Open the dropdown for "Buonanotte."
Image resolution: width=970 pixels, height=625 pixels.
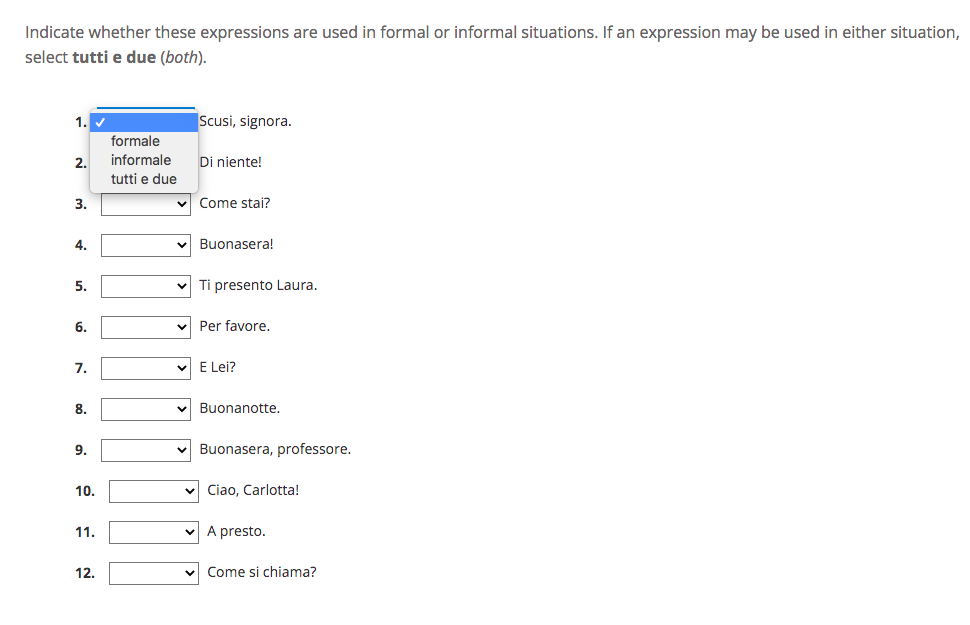145,408
